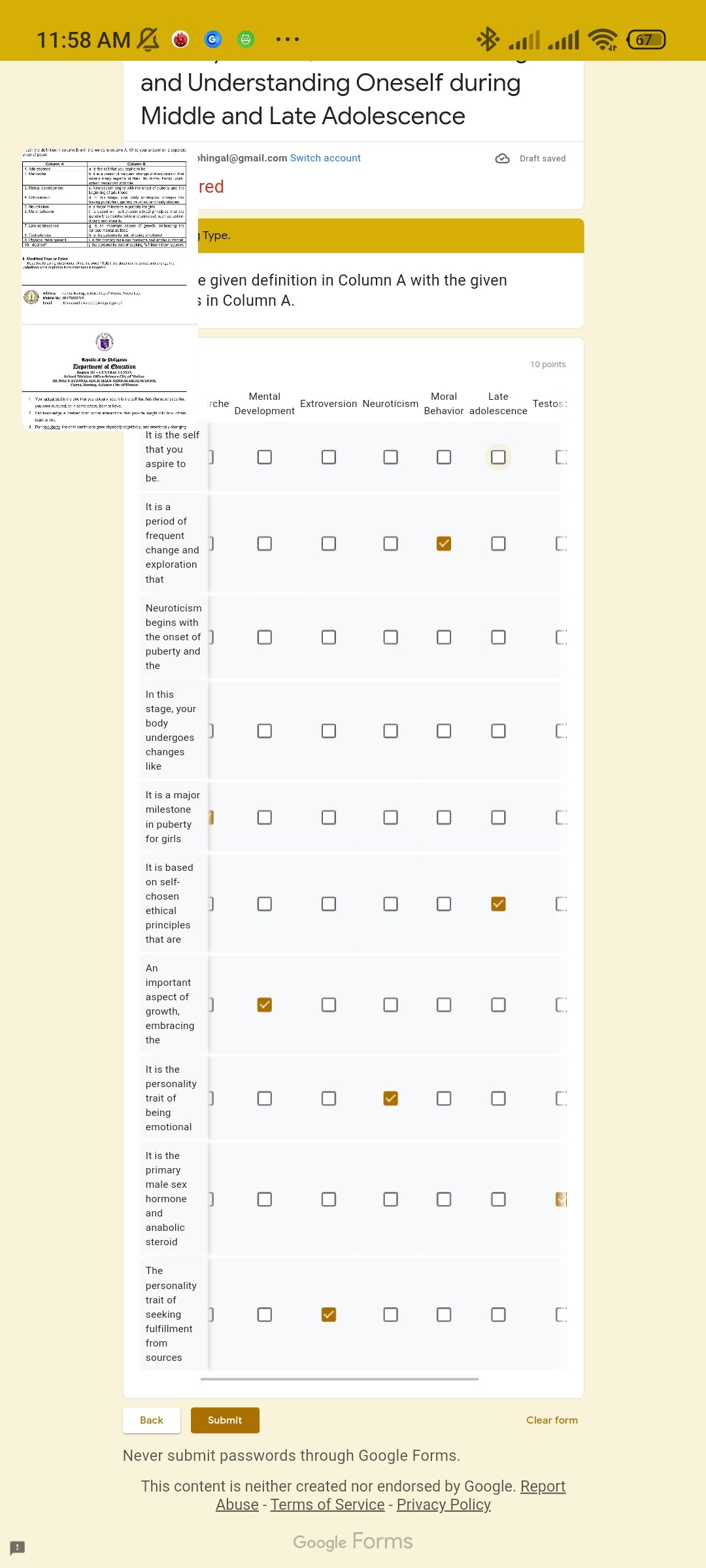Open the three-dots notification overflow

coord(288,39)
